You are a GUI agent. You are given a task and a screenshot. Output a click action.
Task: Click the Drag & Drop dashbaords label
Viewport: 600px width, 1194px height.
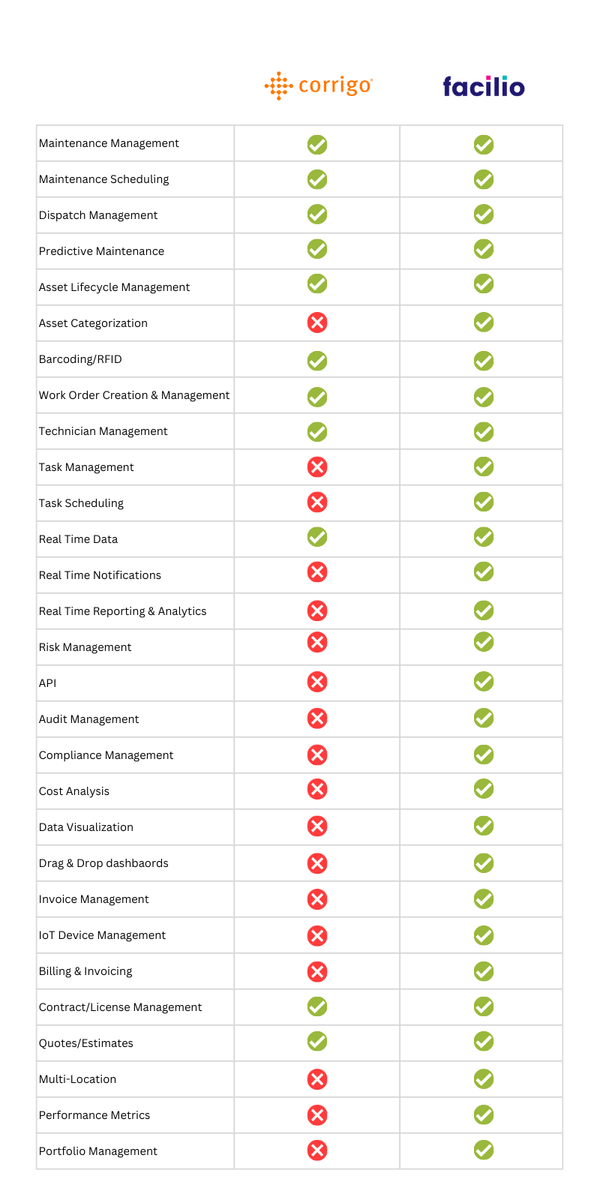click(x=103, y=863)
